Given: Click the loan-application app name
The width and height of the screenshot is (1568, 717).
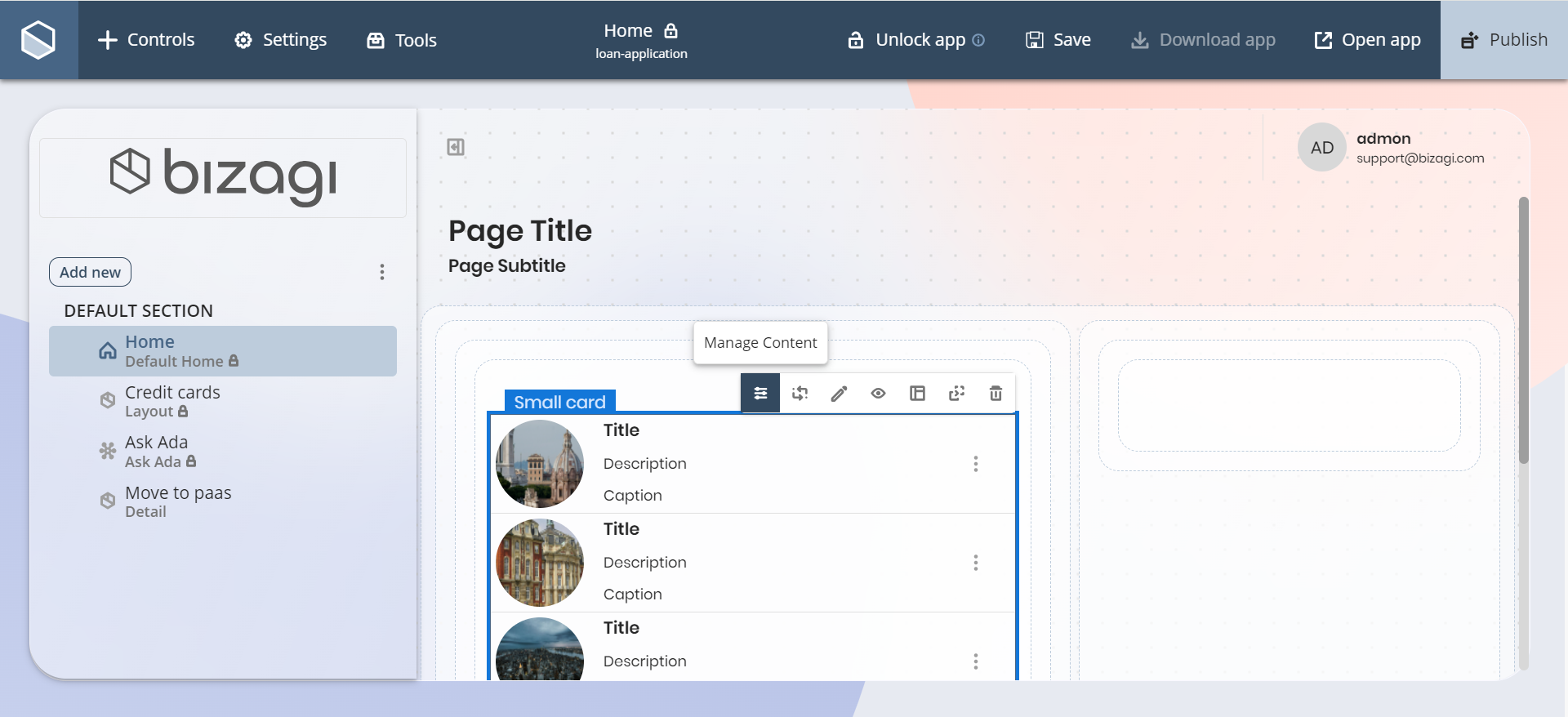Looking at the screenshot, I should pyautogui.click(x=641, y=54).
